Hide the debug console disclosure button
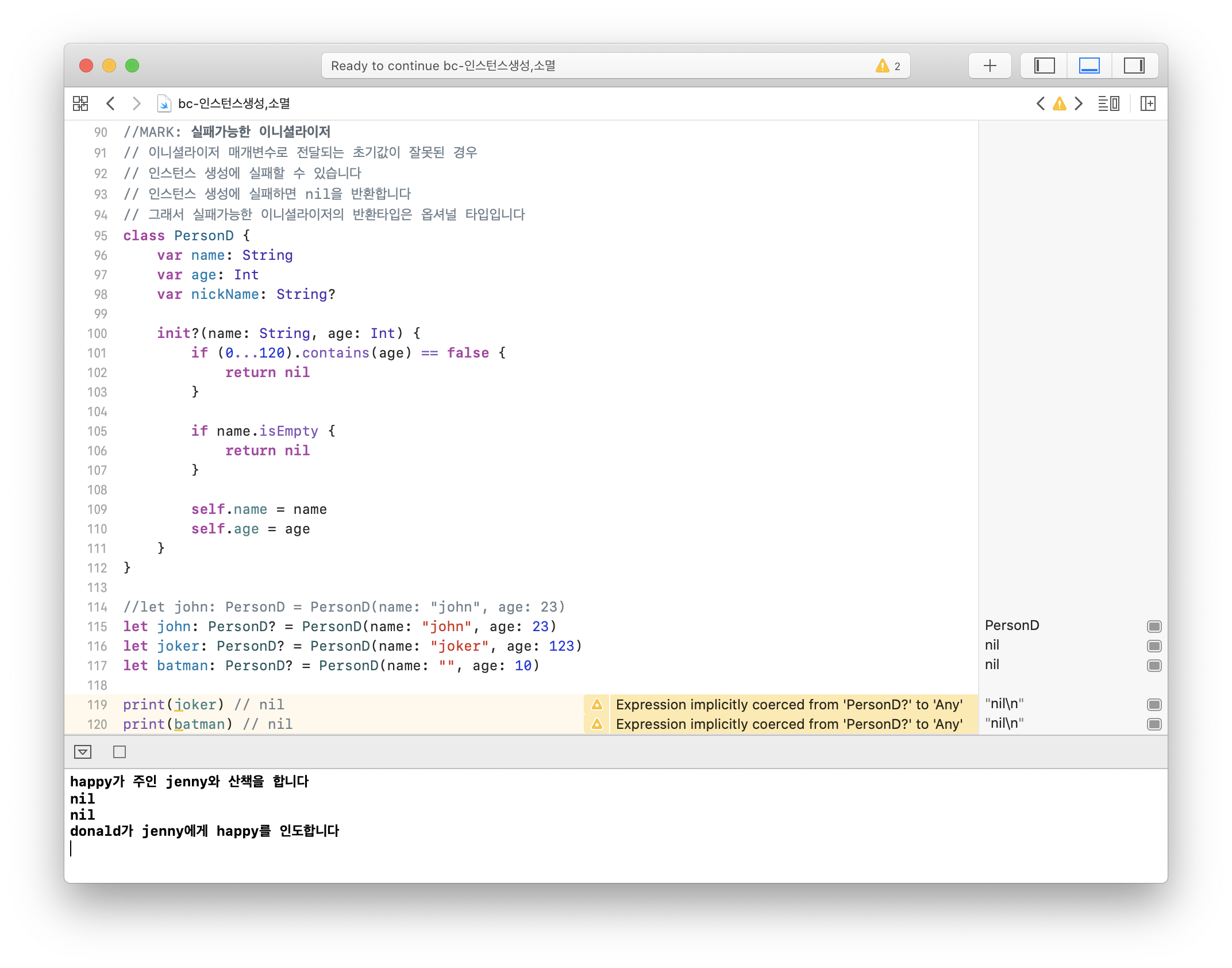 coord(83,752)
